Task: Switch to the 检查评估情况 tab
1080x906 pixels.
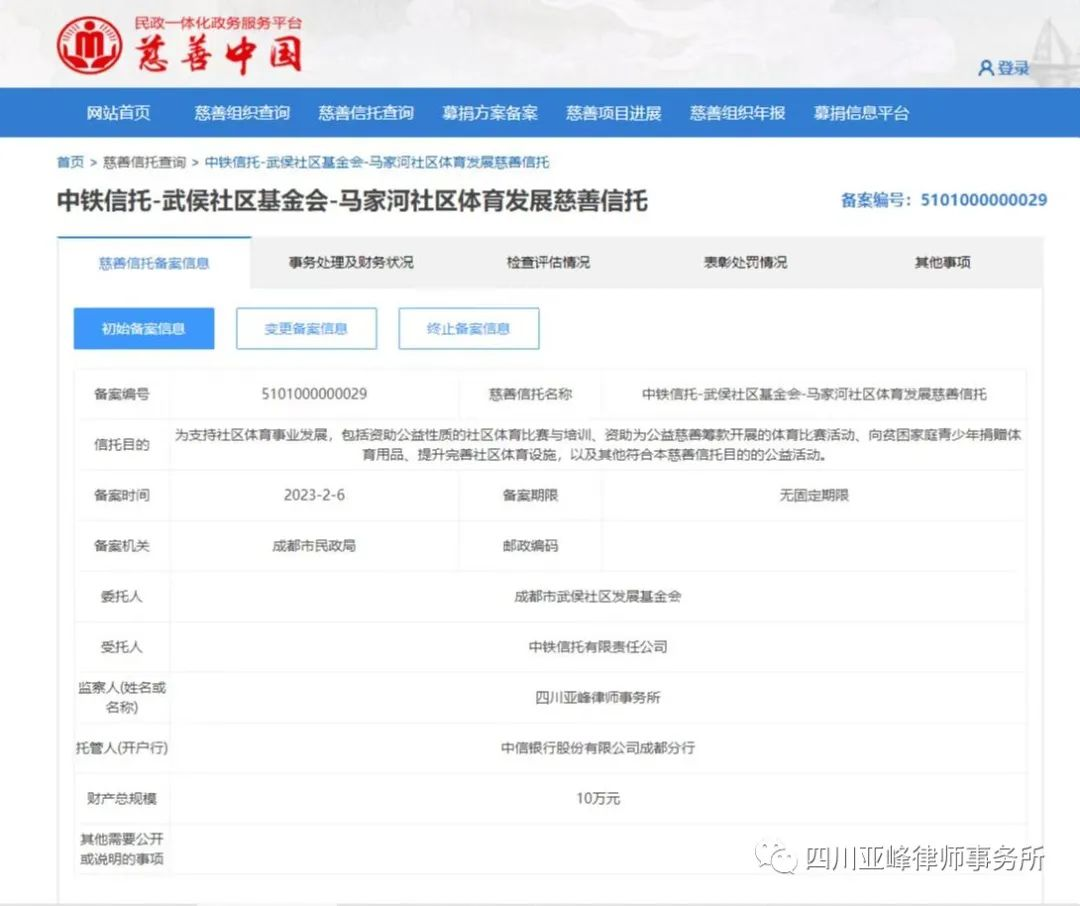Action: coord(548,262)
